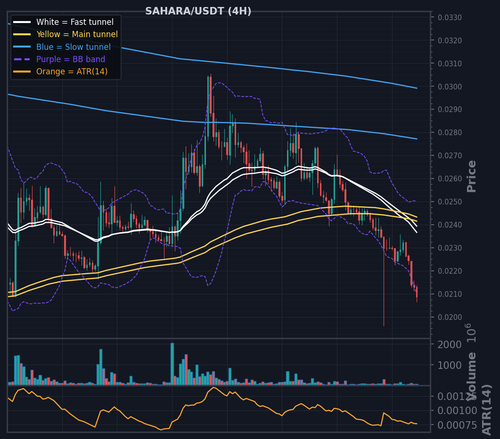Viewport: 500px width, 439px height.
Task: Click the 1000 volume axis label
Action: (449, 365)
